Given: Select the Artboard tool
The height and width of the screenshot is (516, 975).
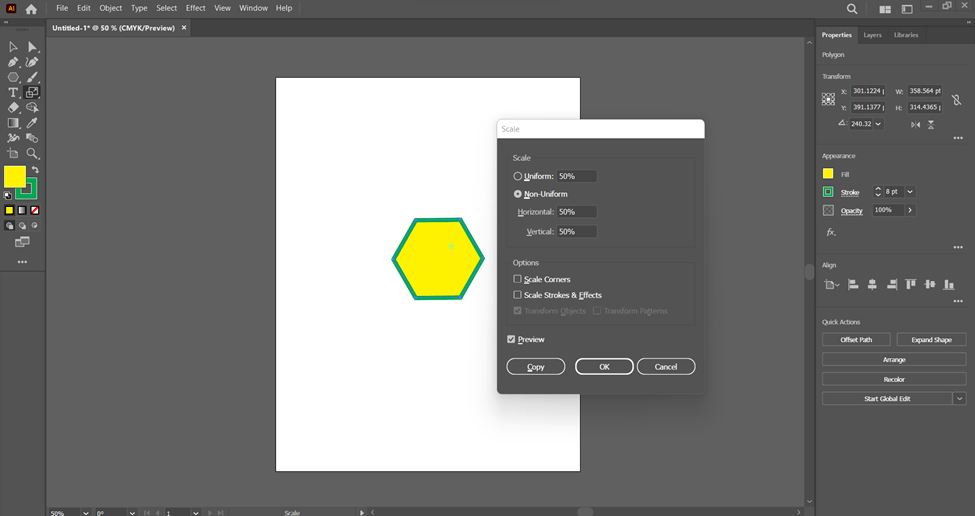Looking at the screenshot, I should (13, 154).
